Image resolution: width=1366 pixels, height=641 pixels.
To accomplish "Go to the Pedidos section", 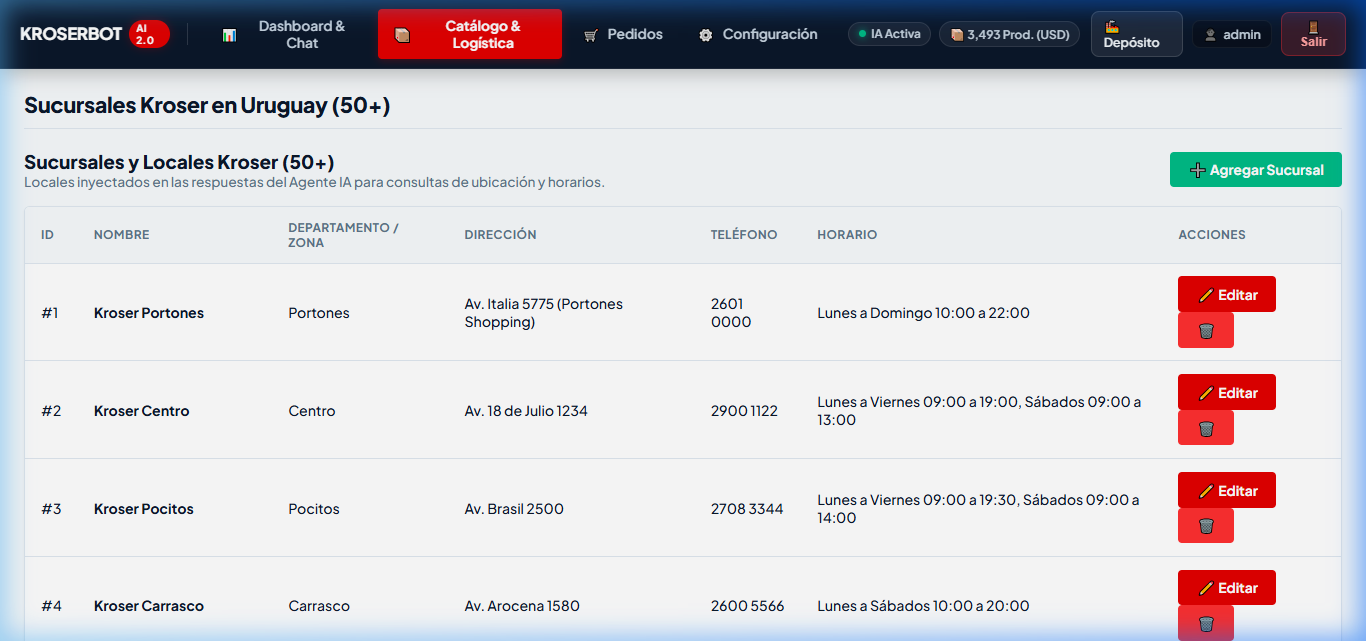I will tap(623, 35).
